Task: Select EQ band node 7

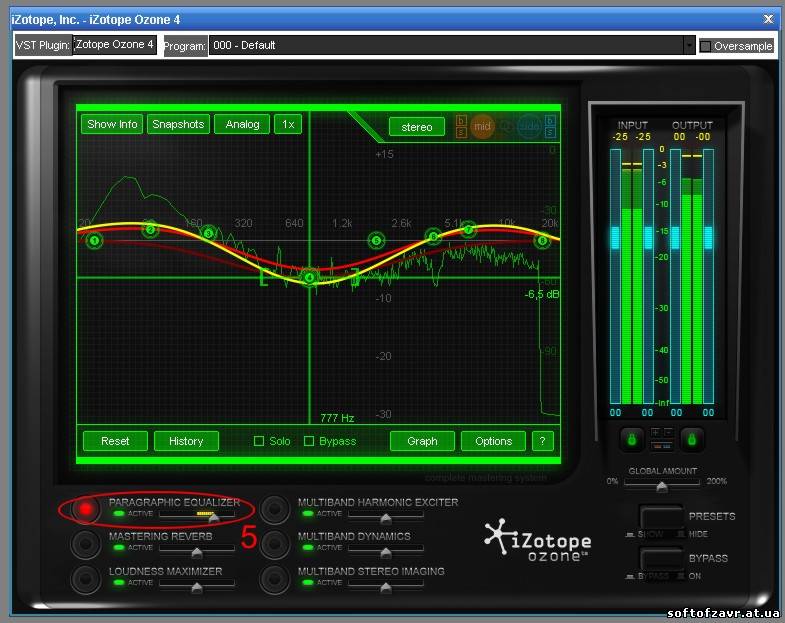Action: point(468,230)
